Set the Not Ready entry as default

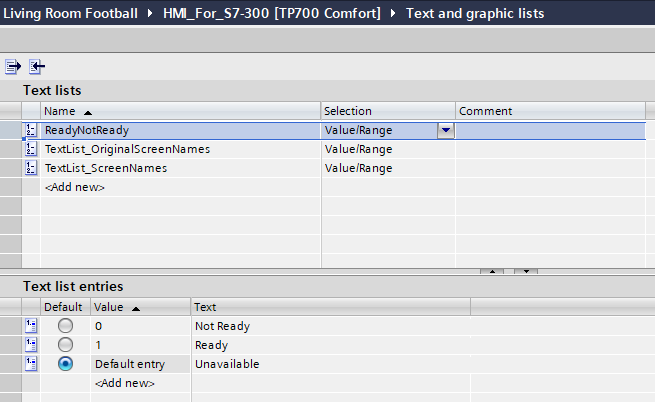click(x=65, y=326)
